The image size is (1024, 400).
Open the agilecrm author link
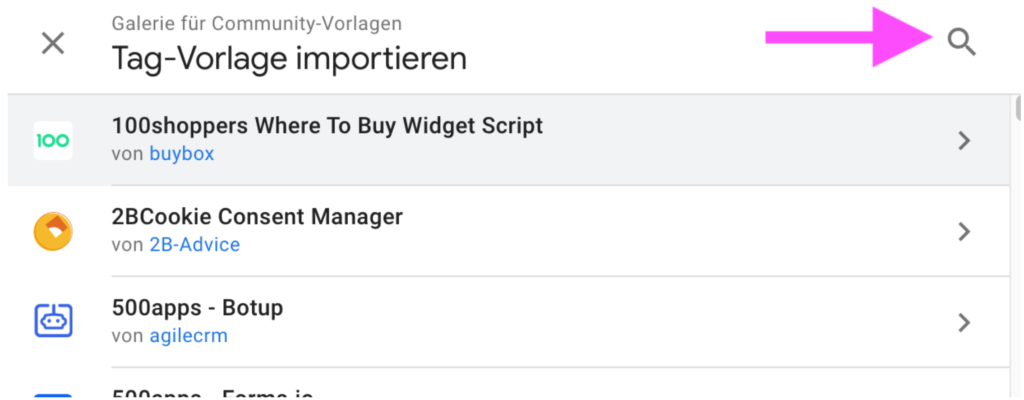188,335
